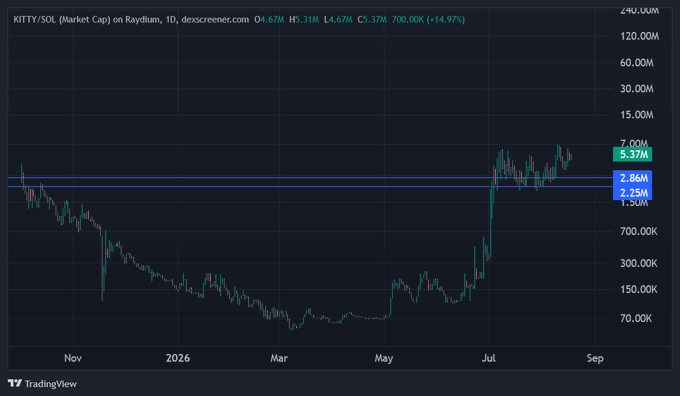
Task: Click the C5.37M close value
Action: click(372, 20)
